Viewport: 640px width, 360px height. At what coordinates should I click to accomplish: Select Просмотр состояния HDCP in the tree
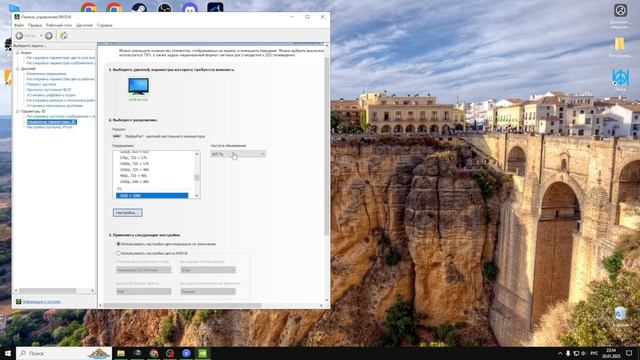(x=49, y=90)
